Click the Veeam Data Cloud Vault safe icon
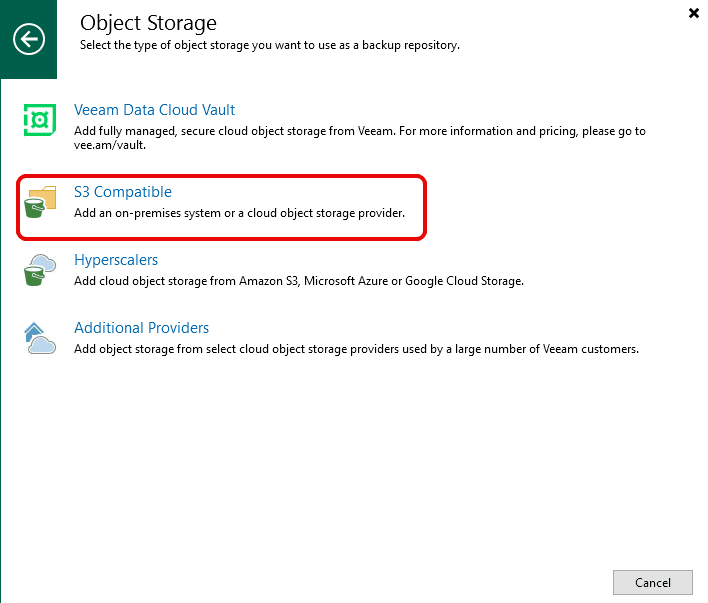The width and height of the screenshot is (708, 603). [40, 120]
